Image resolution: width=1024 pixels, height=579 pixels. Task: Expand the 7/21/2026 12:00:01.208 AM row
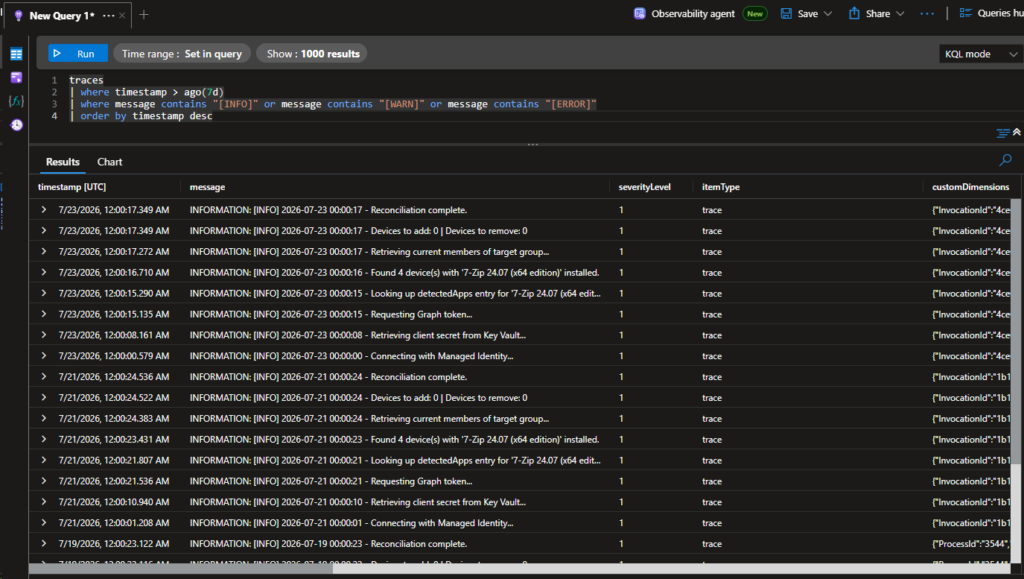pos(44,523)
